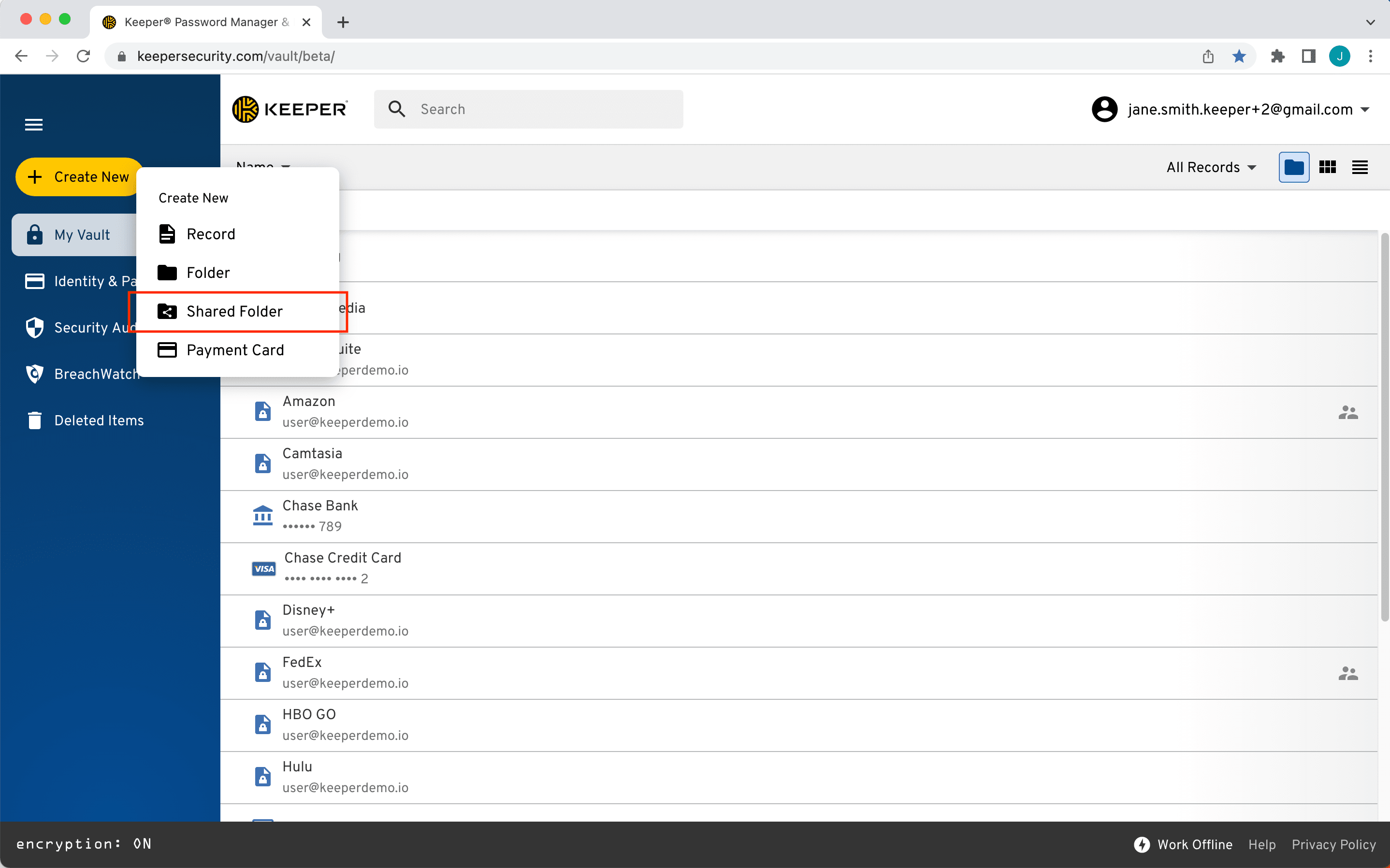
Task: Click the HBO GO record lock icon
Action: click(263, 725)
